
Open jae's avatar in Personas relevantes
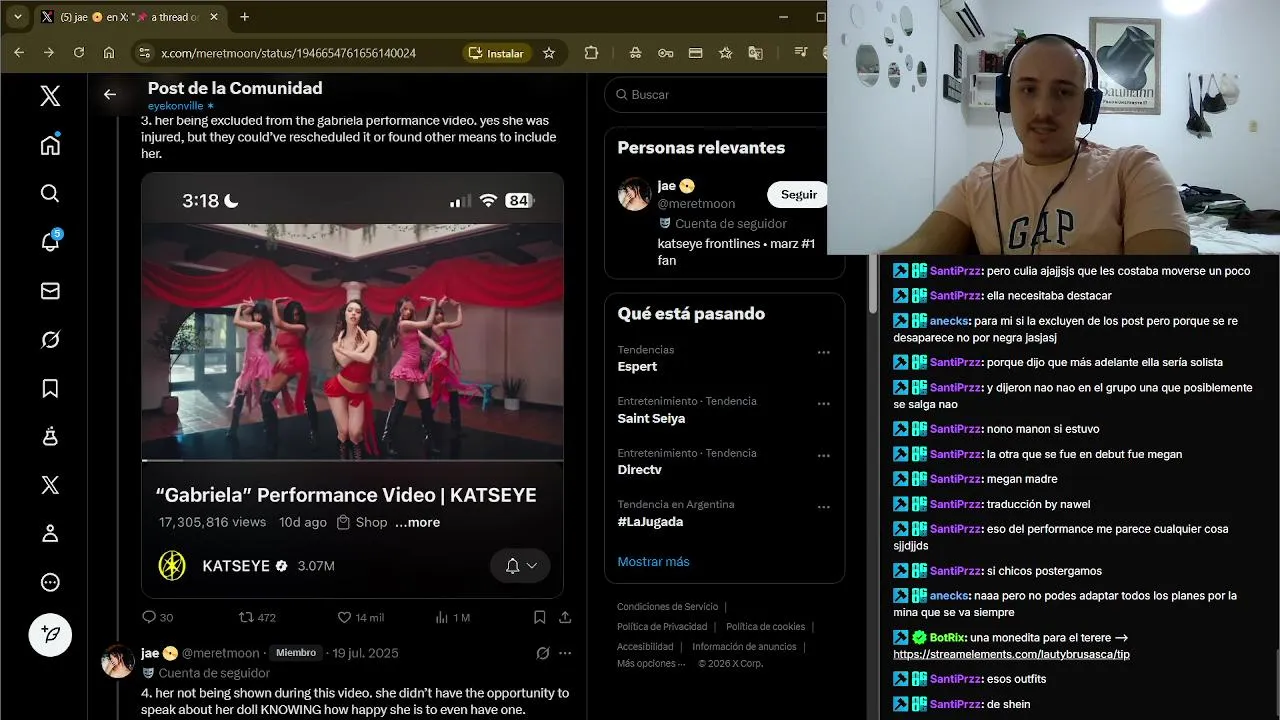pyautogui.click(x=634, y=194)
